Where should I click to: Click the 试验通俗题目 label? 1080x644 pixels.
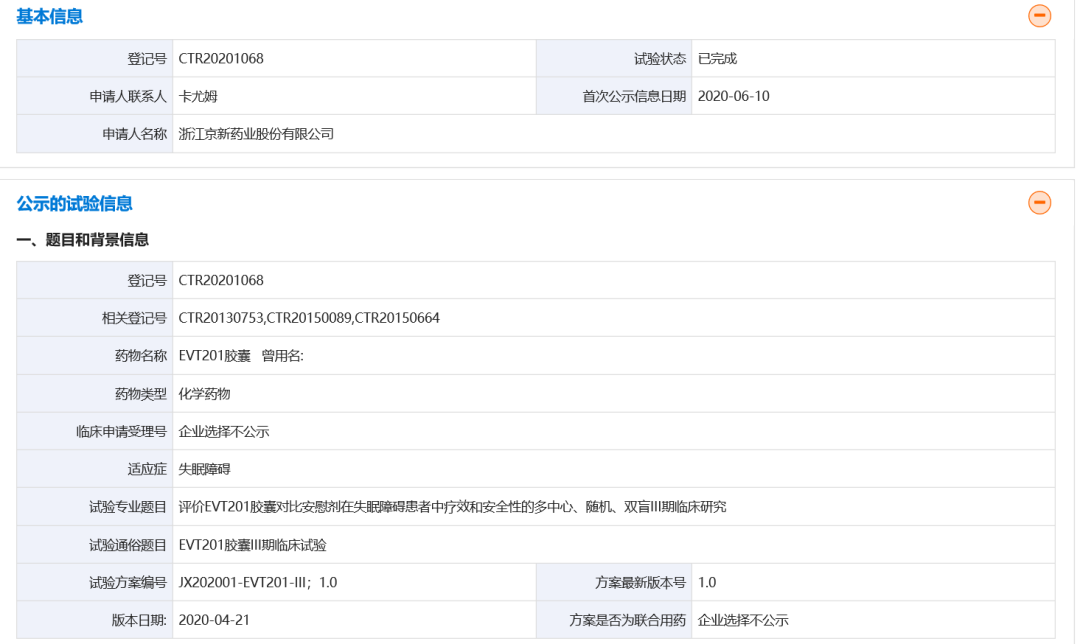[128, 545]
